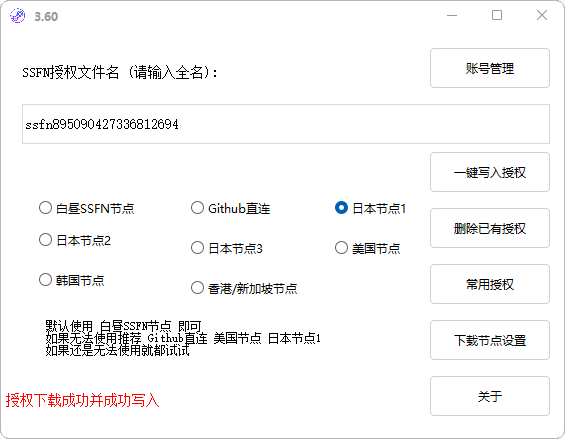Select 美国节点 radio option
This screenshot has width=565, height=439.
(368, 248)
